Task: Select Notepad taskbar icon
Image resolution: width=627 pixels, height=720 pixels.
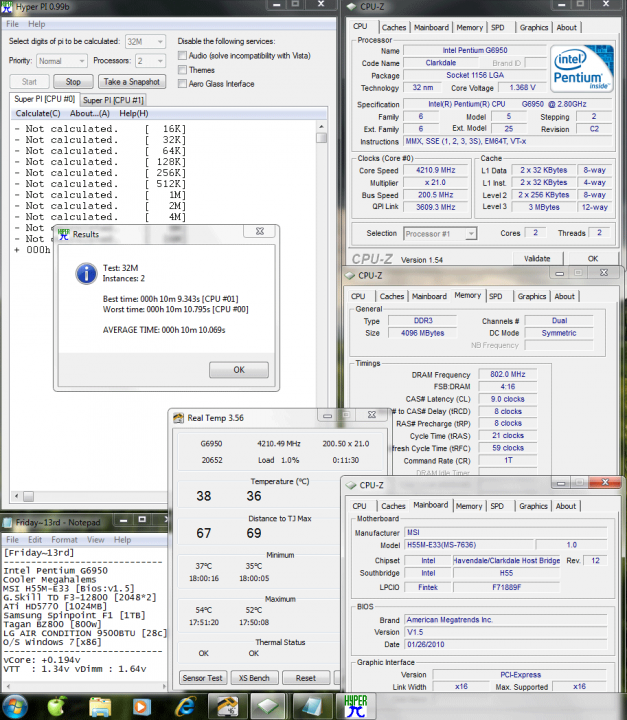Action: pyautogui.click(x=312, y=706)
